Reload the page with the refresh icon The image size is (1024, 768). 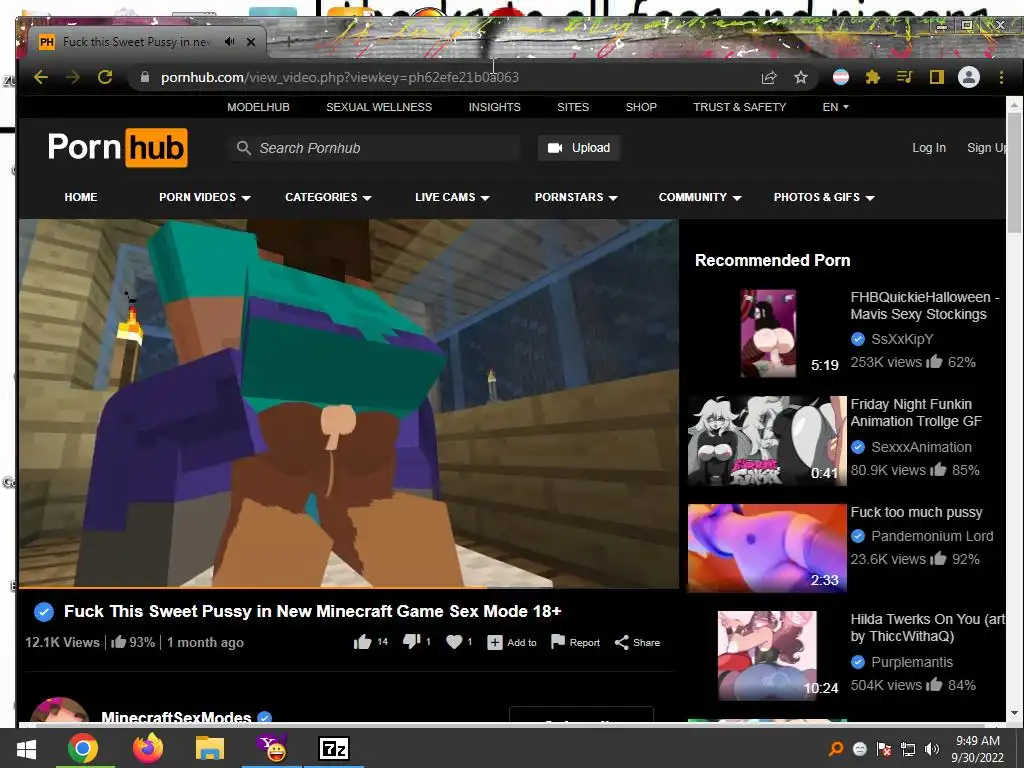(x=104, y=77)
